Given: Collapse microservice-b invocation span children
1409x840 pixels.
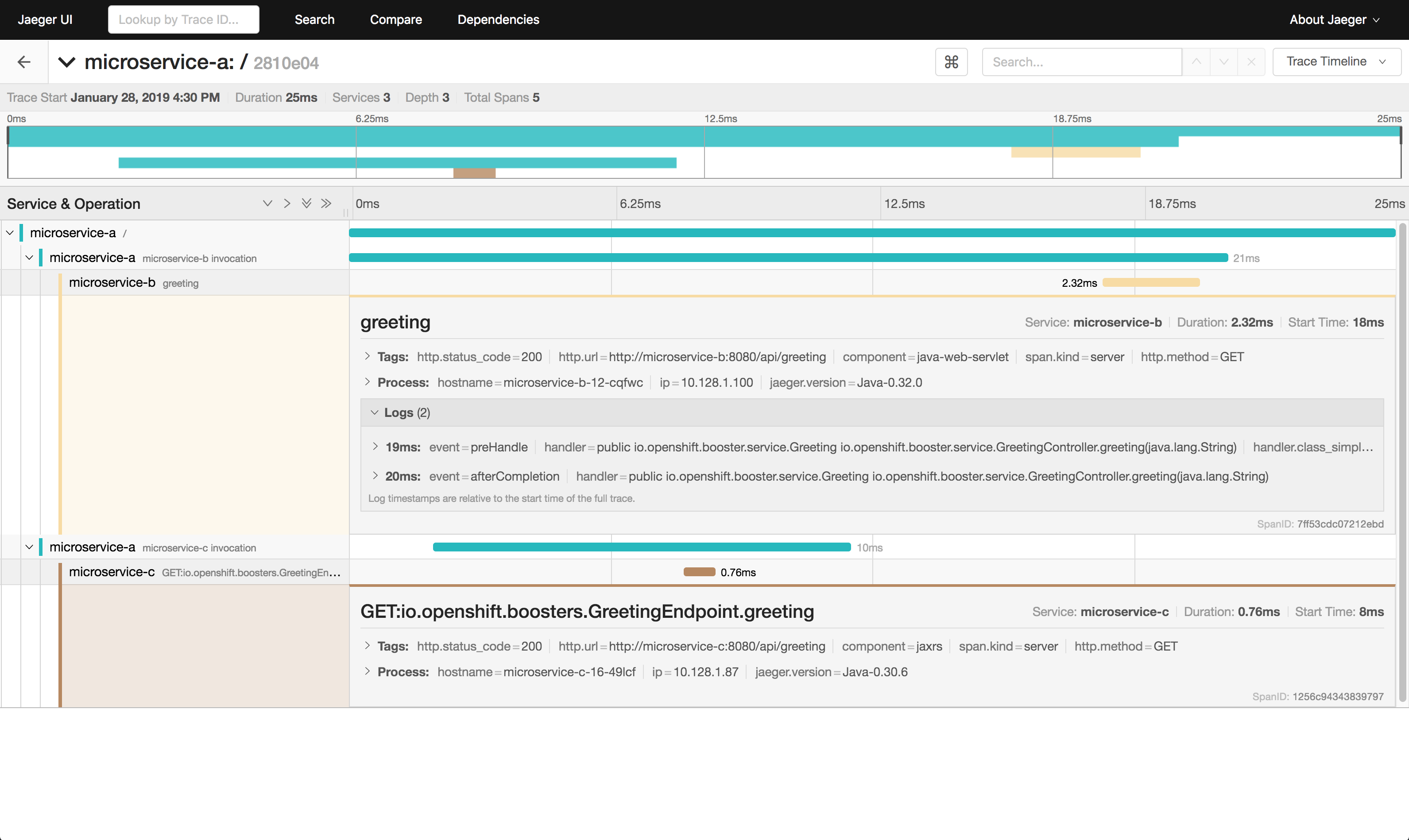Looking at the screenshot, I should 30,258.
